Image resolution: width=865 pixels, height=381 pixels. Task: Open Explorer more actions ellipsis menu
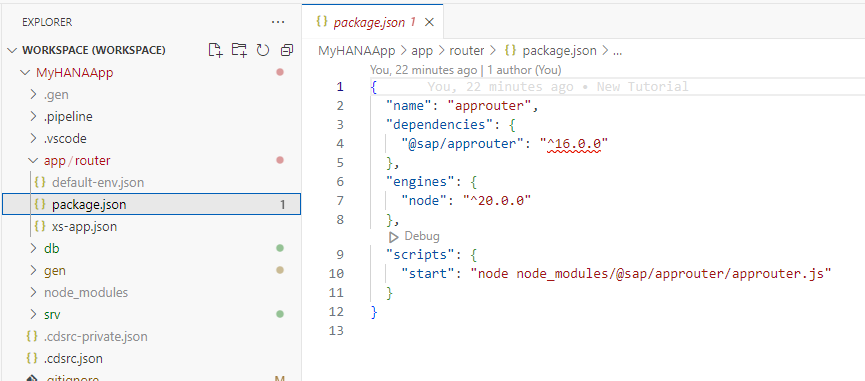tap(278, 22)
